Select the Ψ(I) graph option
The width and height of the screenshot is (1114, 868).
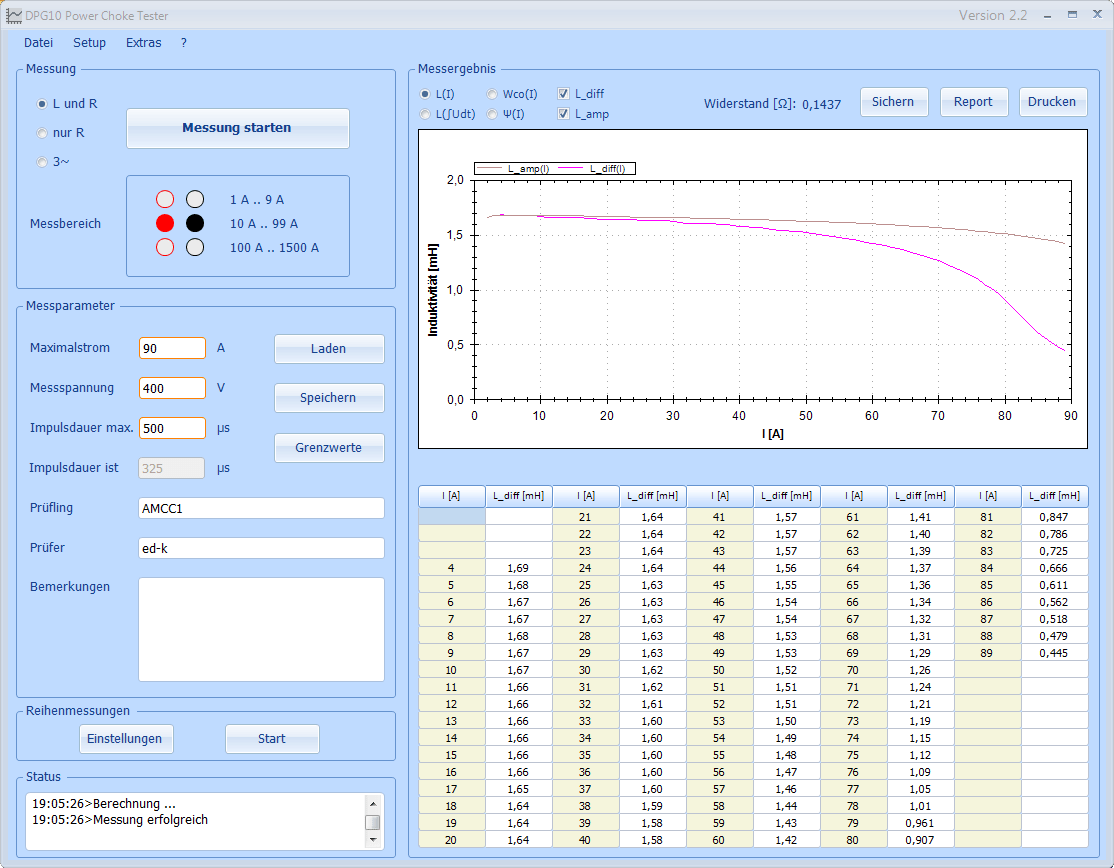tap(492, 114)
